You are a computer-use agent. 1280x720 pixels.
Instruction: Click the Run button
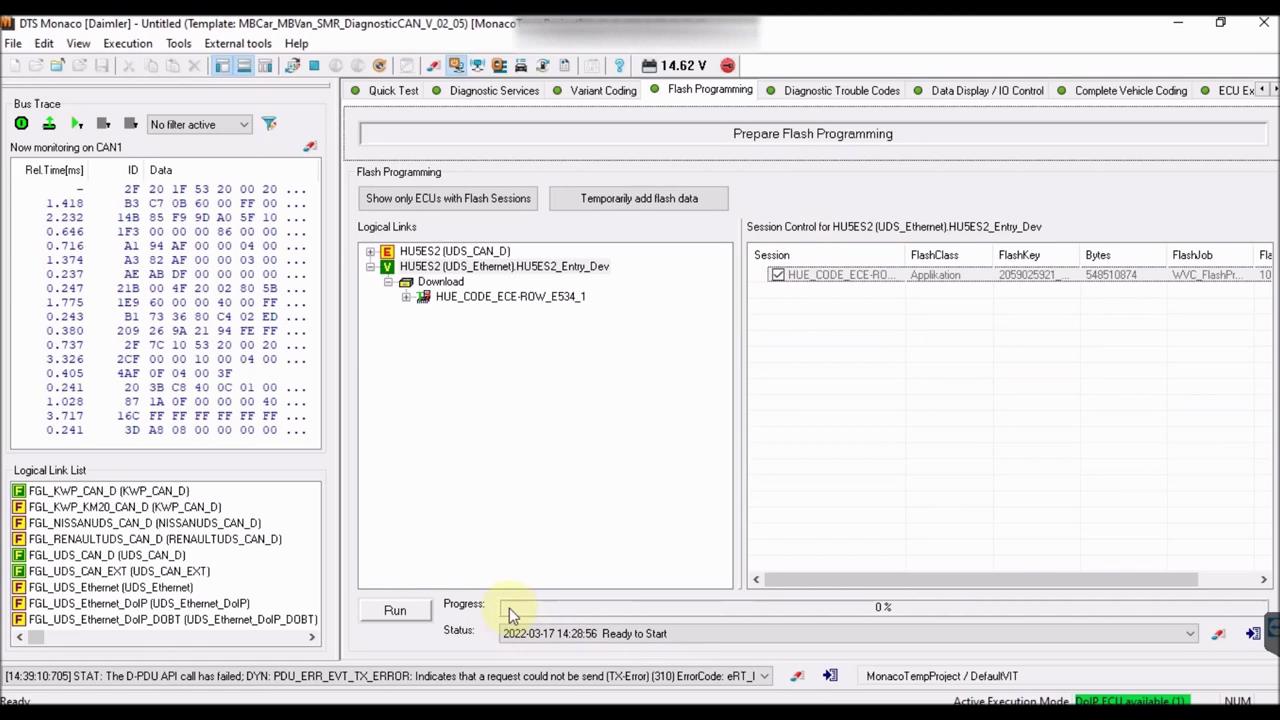click(395, 611)
